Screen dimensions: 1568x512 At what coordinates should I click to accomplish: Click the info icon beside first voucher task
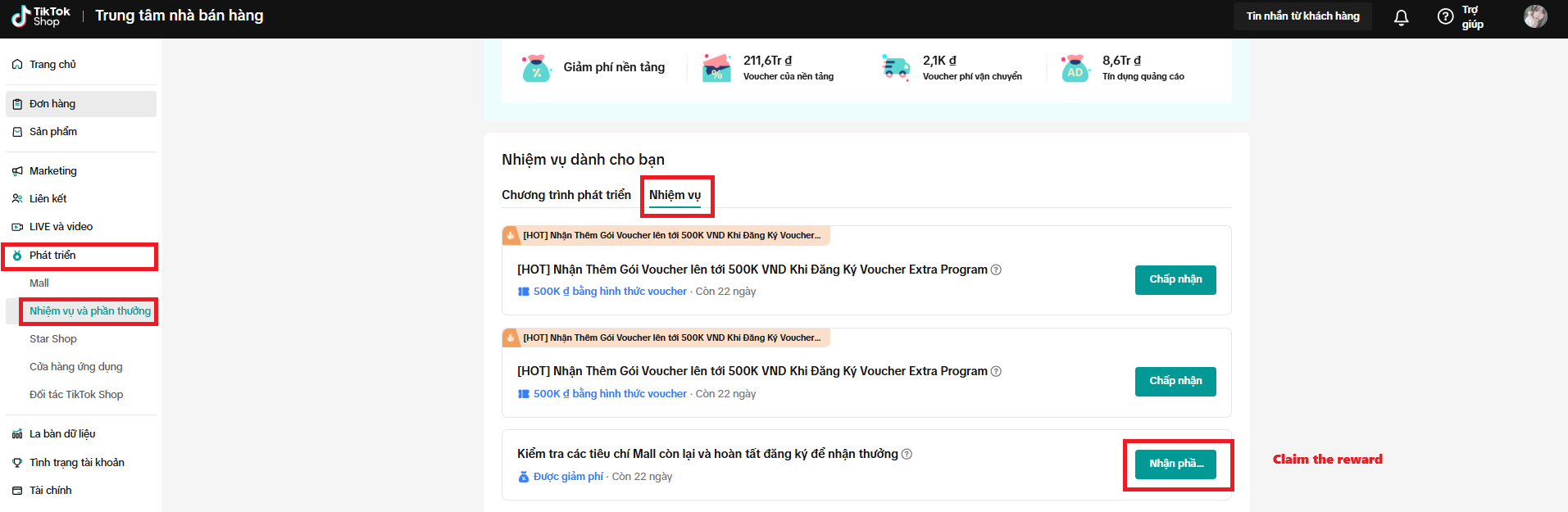[996, 270]
